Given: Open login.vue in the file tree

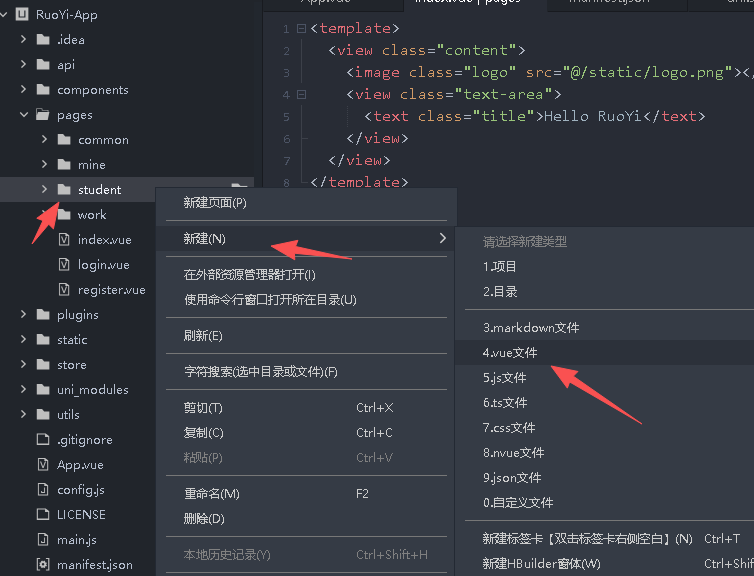Looking at the screenshot, I should tap(103, 265).
